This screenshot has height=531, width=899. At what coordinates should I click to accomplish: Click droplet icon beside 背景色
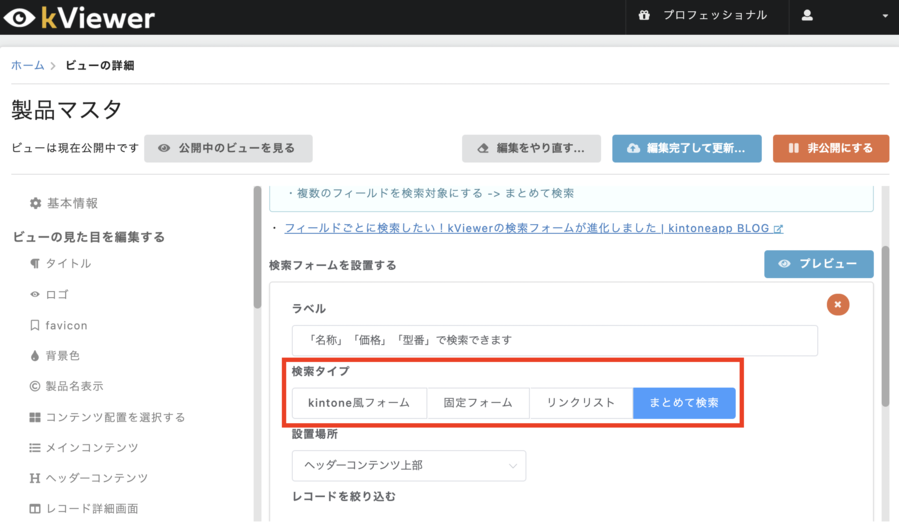point(35,356)
